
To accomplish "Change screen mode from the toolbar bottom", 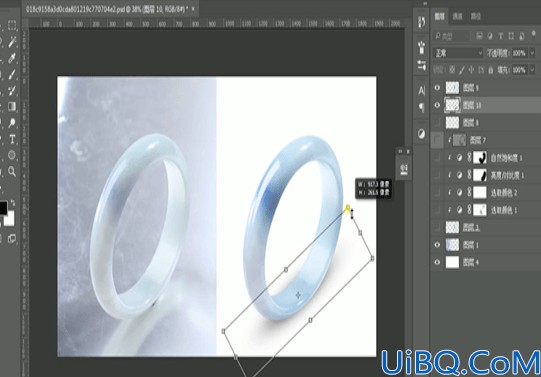I will coord(12,238).
